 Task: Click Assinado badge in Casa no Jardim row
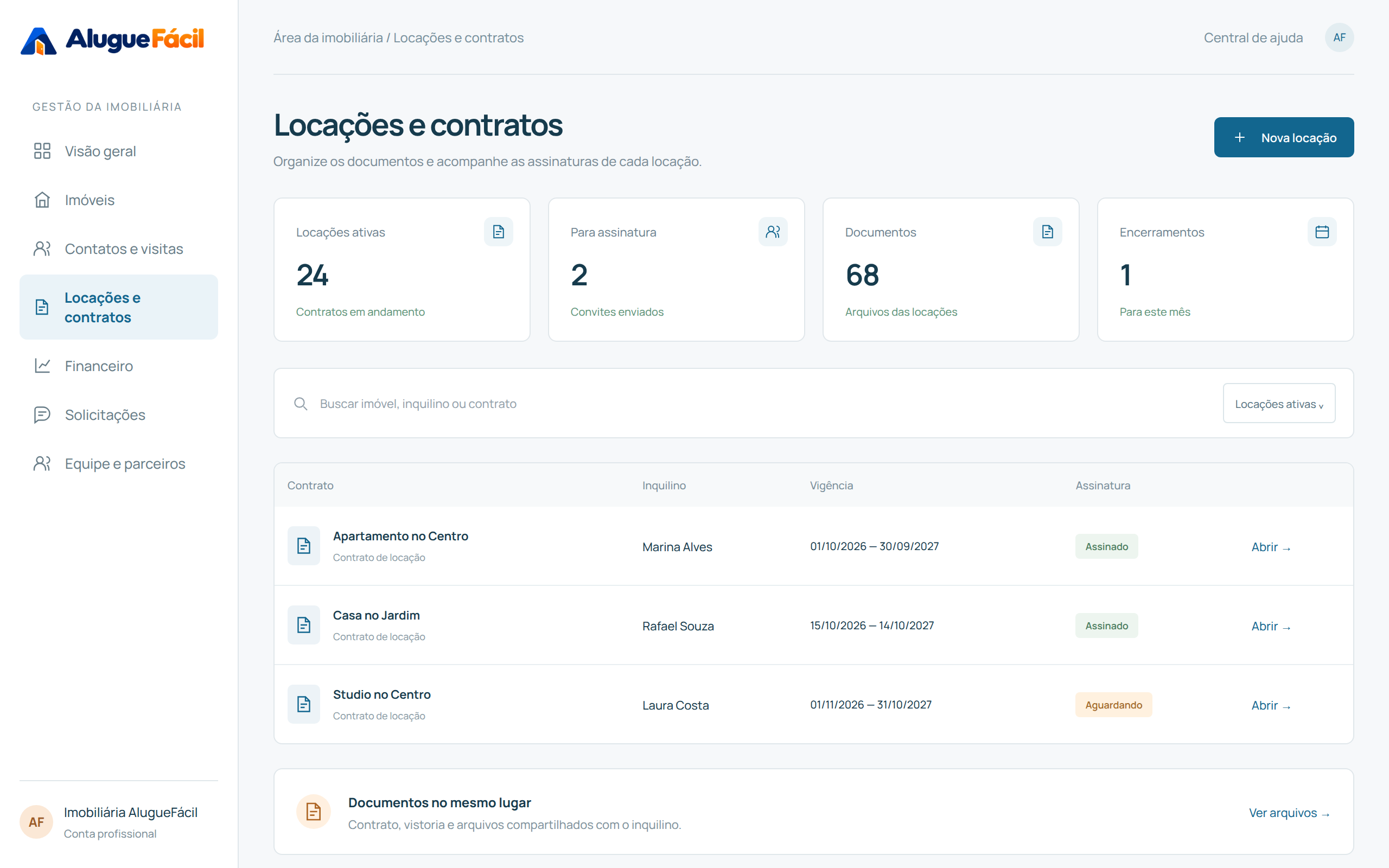click(x=1107, y=626)
